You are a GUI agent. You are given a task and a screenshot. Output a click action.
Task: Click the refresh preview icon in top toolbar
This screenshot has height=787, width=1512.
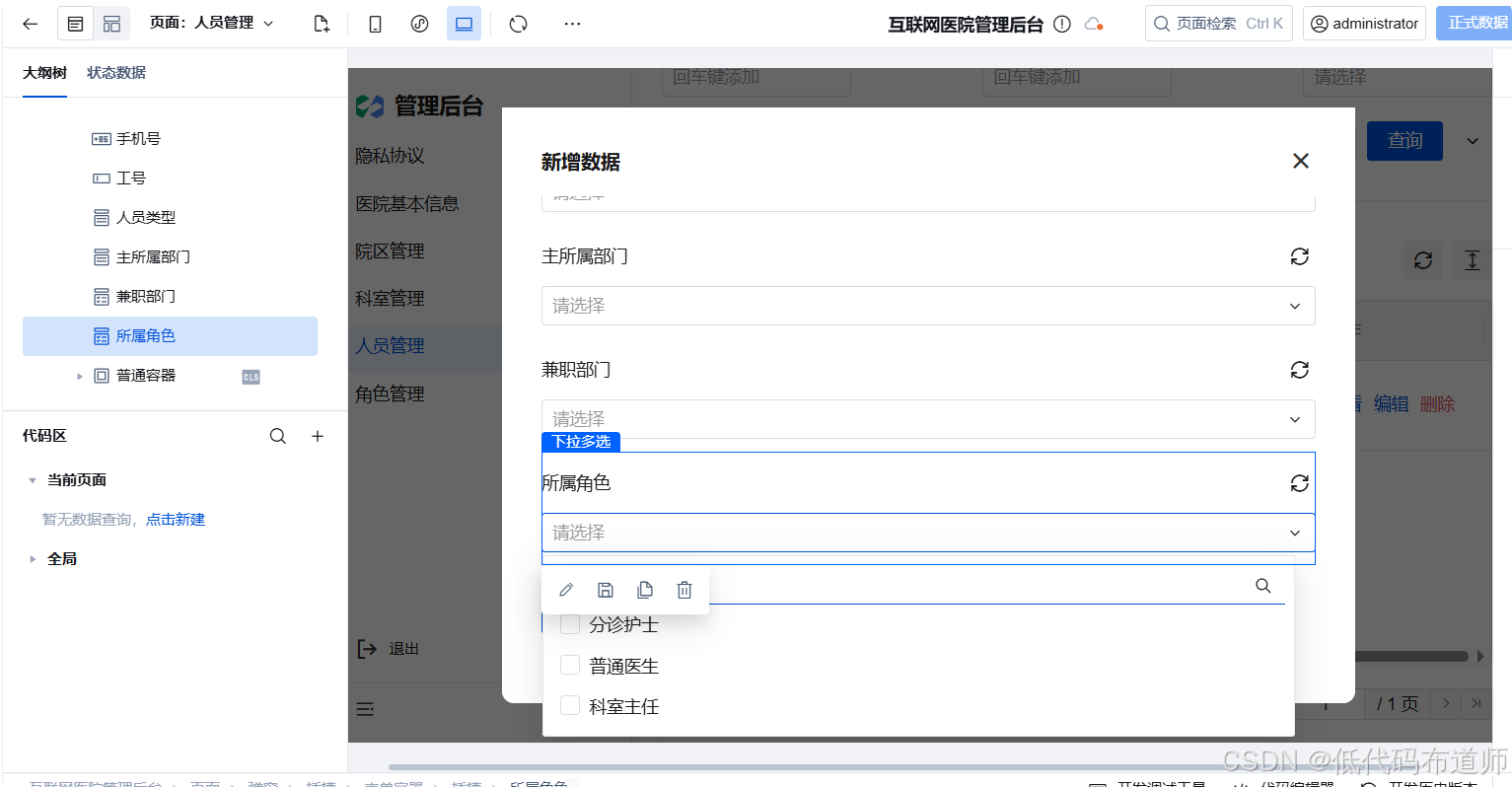(x=518, y=23)
